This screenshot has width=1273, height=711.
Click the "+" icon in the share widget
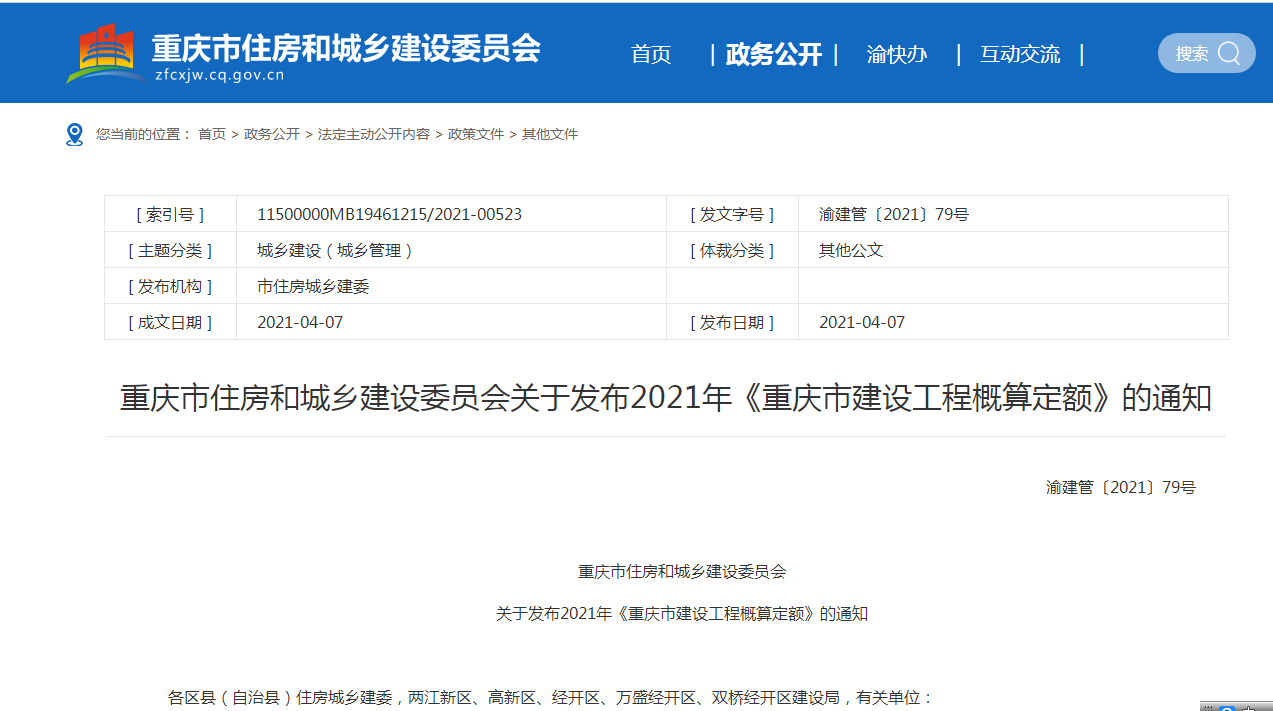pyautogui.click(x=1248, y=708)
